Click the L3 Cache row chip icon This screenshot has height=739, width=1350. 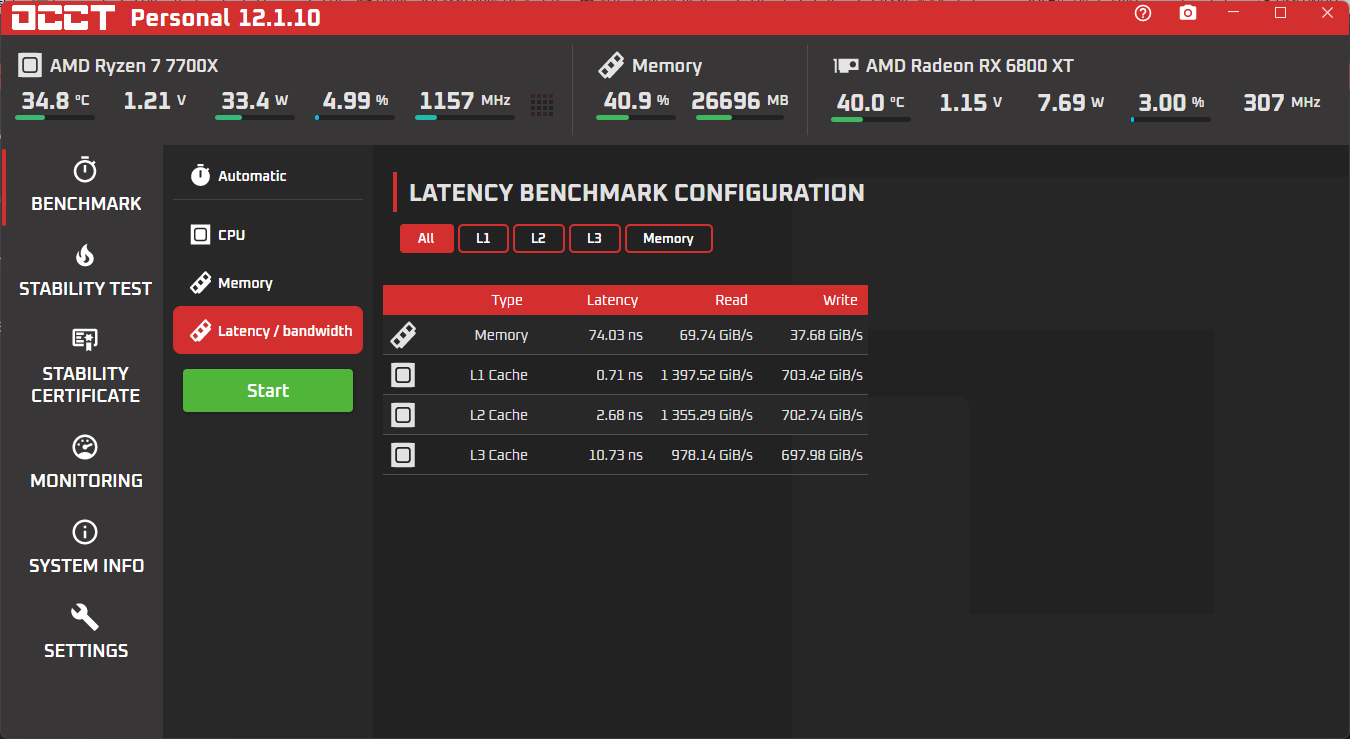403,455
